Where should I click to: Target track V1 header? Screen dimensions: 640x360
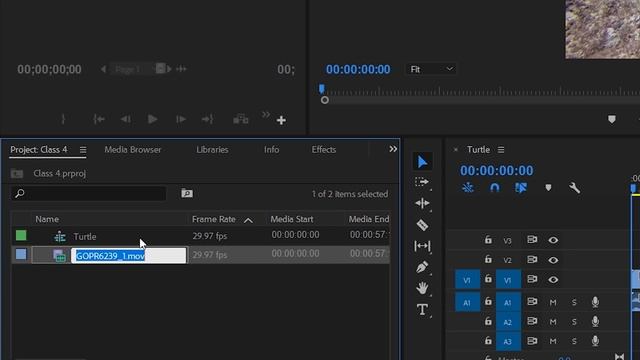508,280
